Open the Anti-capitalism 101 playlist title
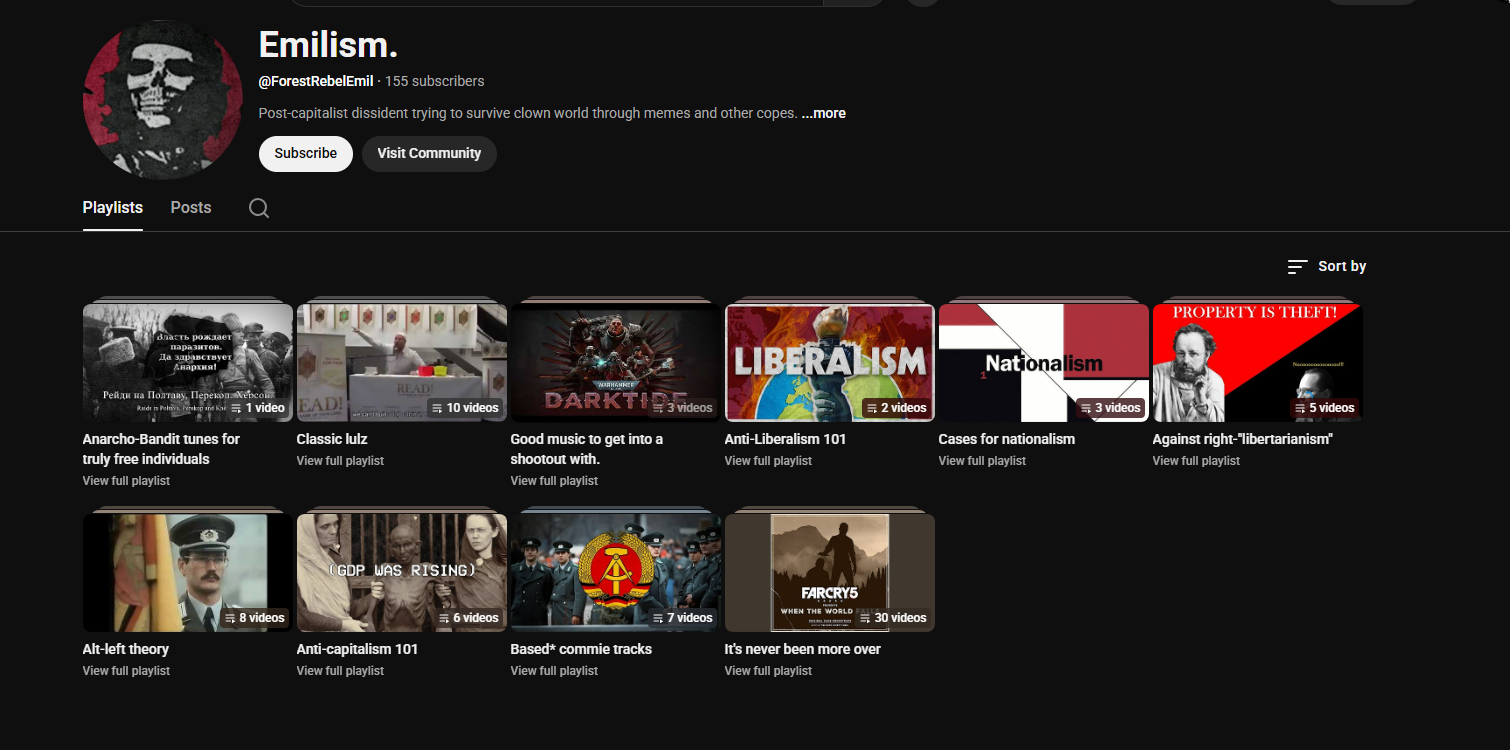 tap(357, 649)
